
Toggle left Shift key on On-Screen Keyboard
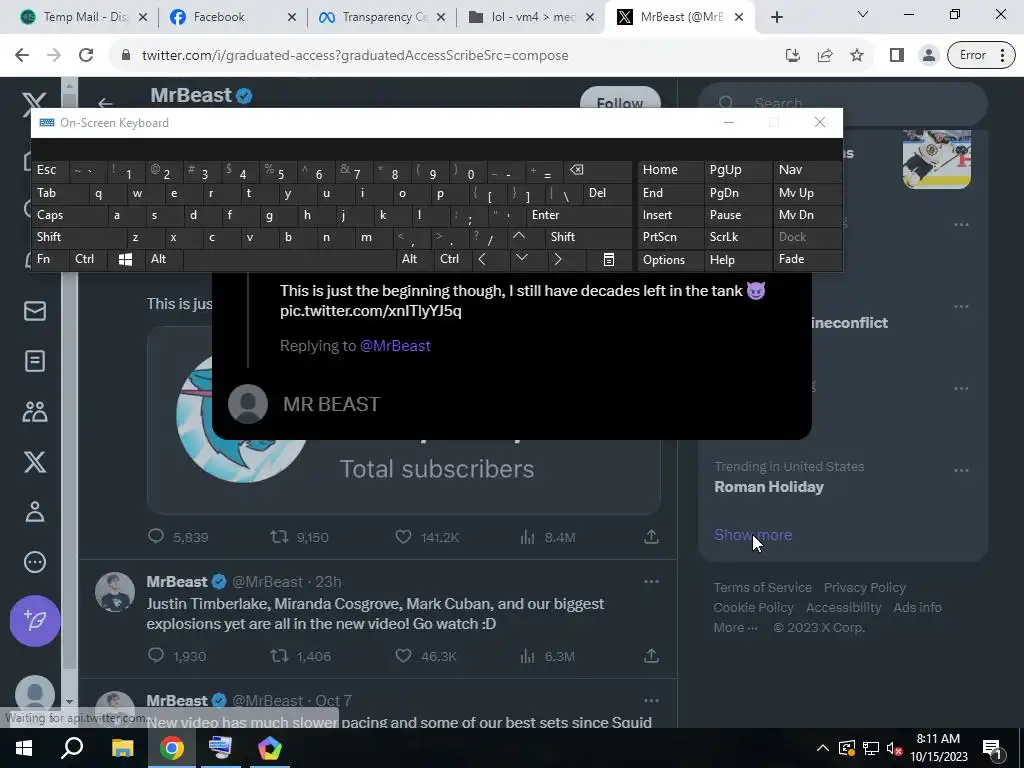(x=77, y=237)
